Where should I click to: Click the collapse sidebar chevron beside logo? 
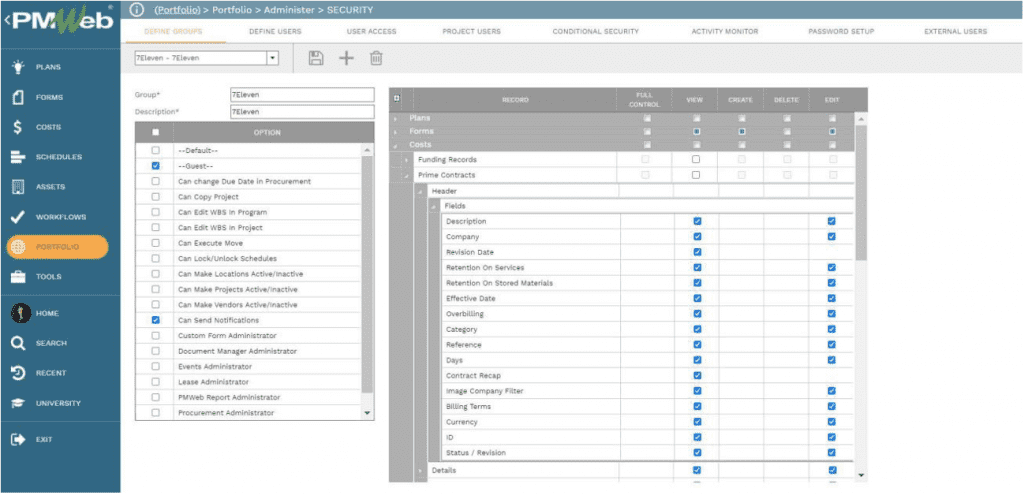pos(6,21)
